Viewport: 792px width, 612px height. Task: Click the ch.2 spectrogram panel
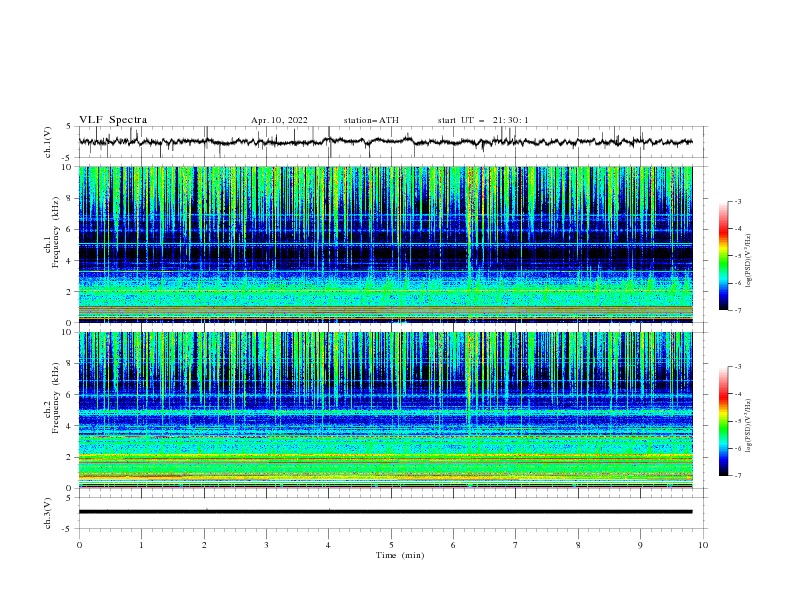coord(386,410)
